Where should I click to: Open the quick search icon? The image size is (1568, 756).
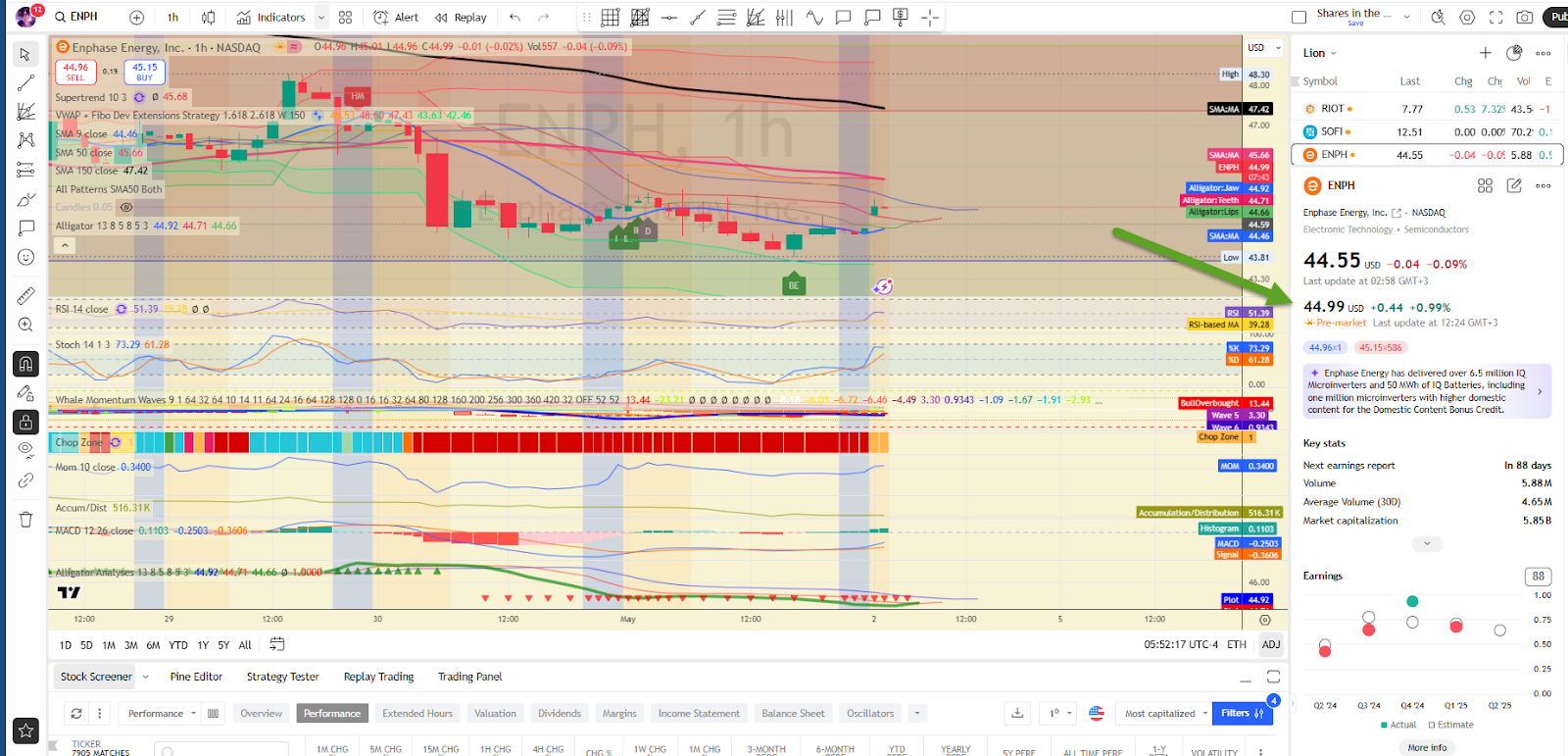pyautogui.click(x=1438, y=18)
